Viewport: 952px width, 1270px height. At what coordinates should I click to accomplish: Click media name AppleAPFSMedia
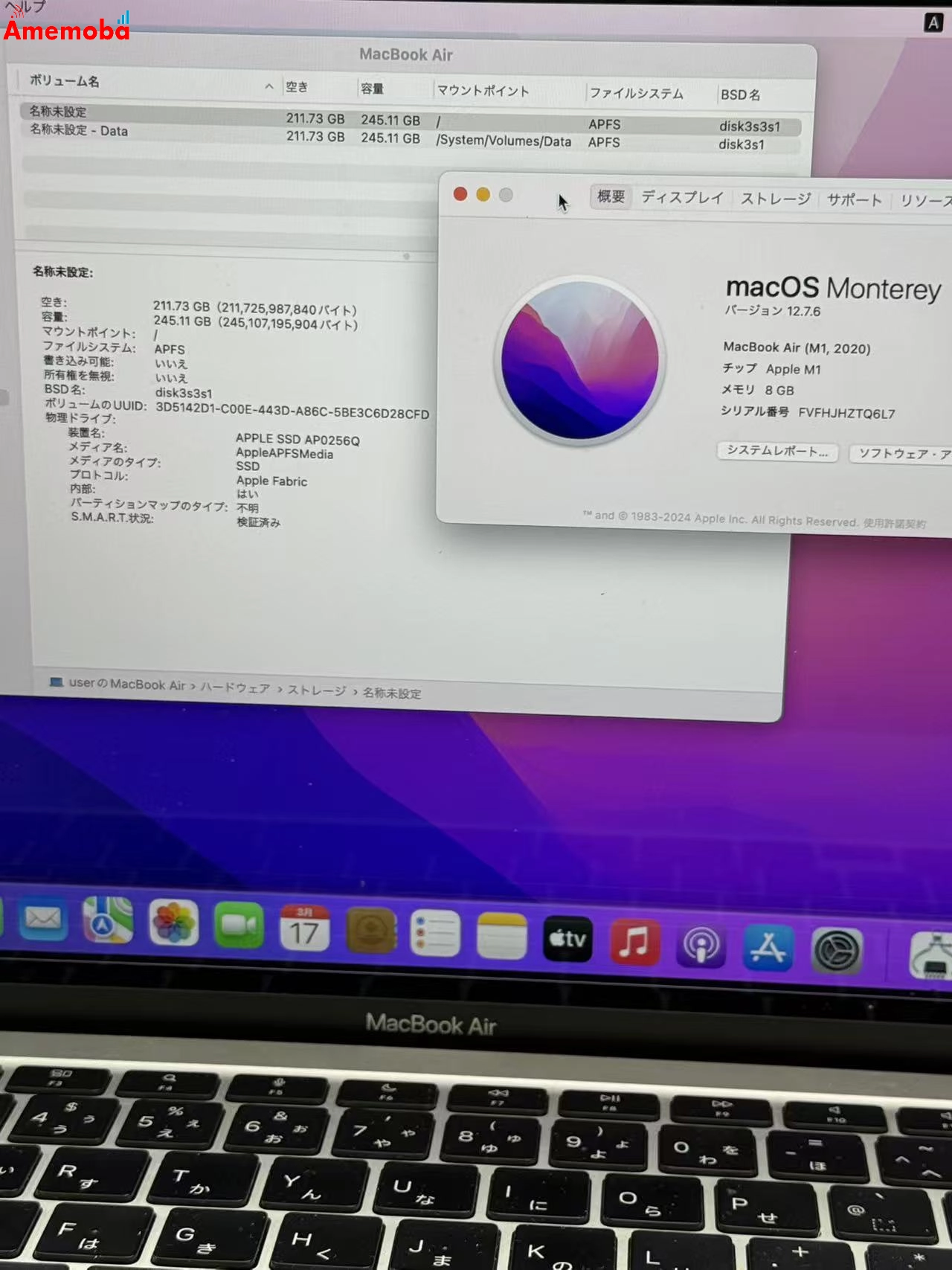pos(284,453)
